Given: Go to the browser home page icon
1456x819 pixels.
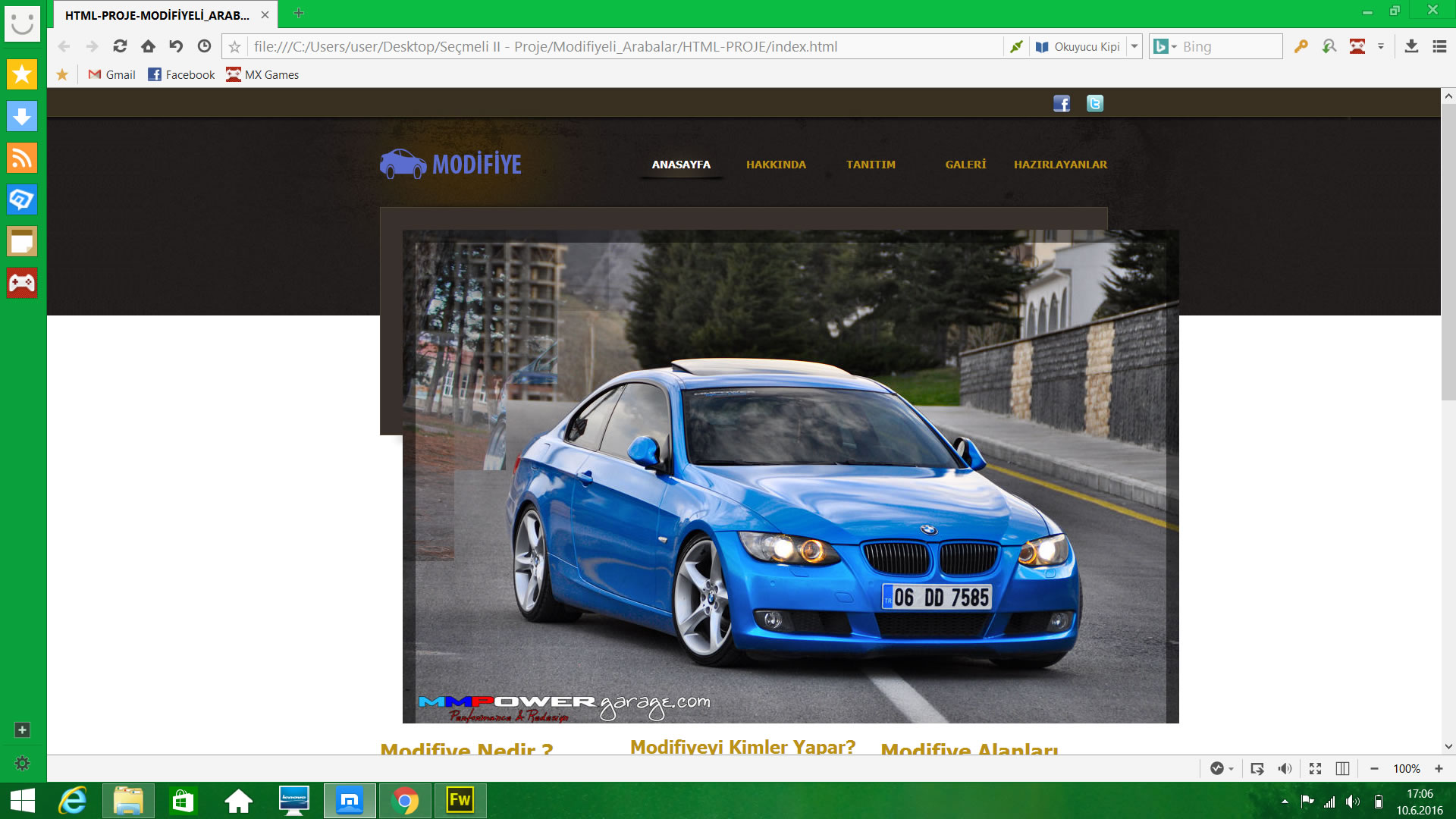Looking at the screenshot, I should point(148,46).
